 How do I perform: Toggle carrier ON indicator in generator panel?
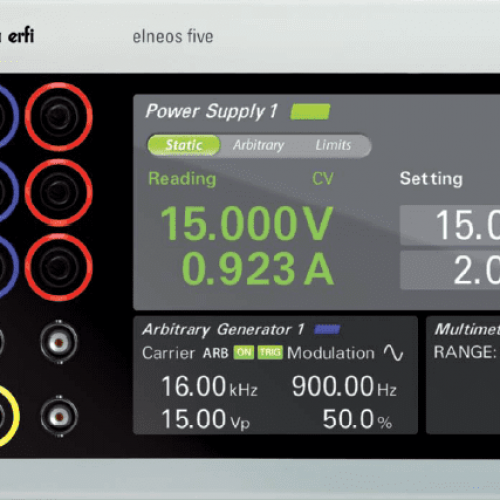pyautogui.click(x=244, y=352)
